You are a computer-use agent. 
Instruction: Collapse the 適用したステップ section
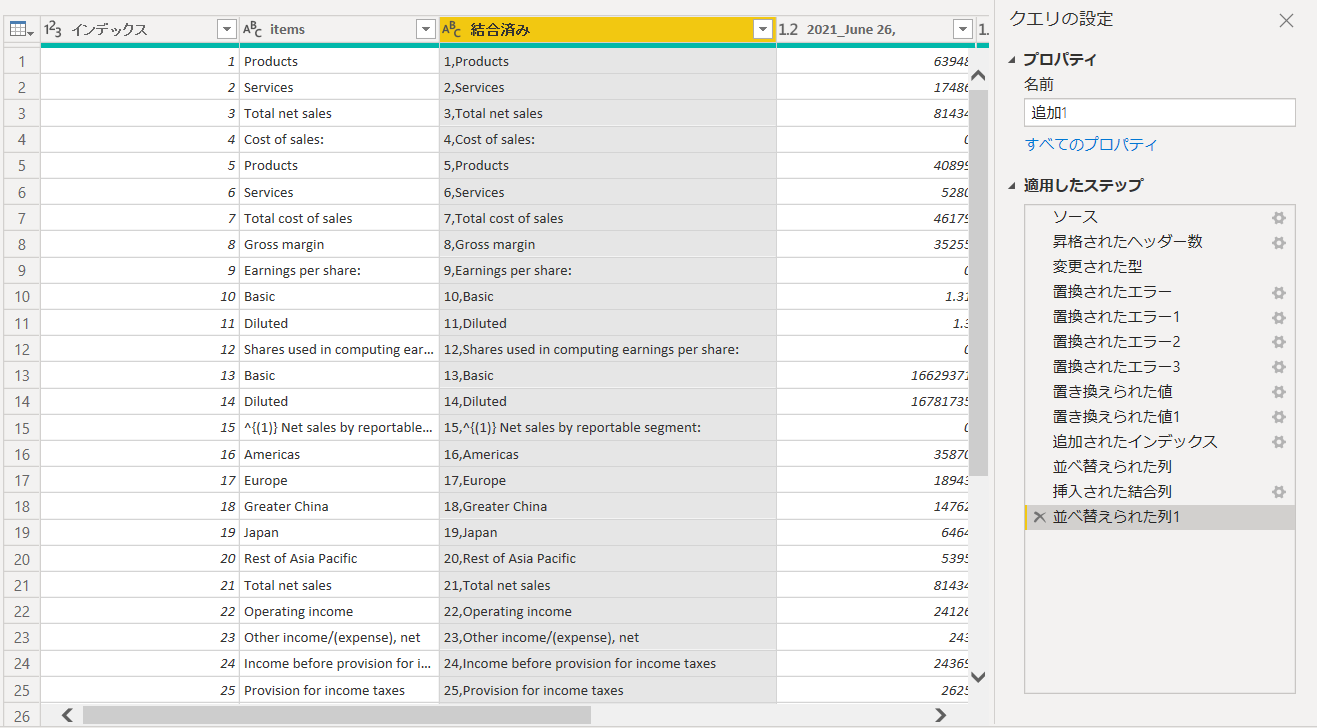(1012, 186)
